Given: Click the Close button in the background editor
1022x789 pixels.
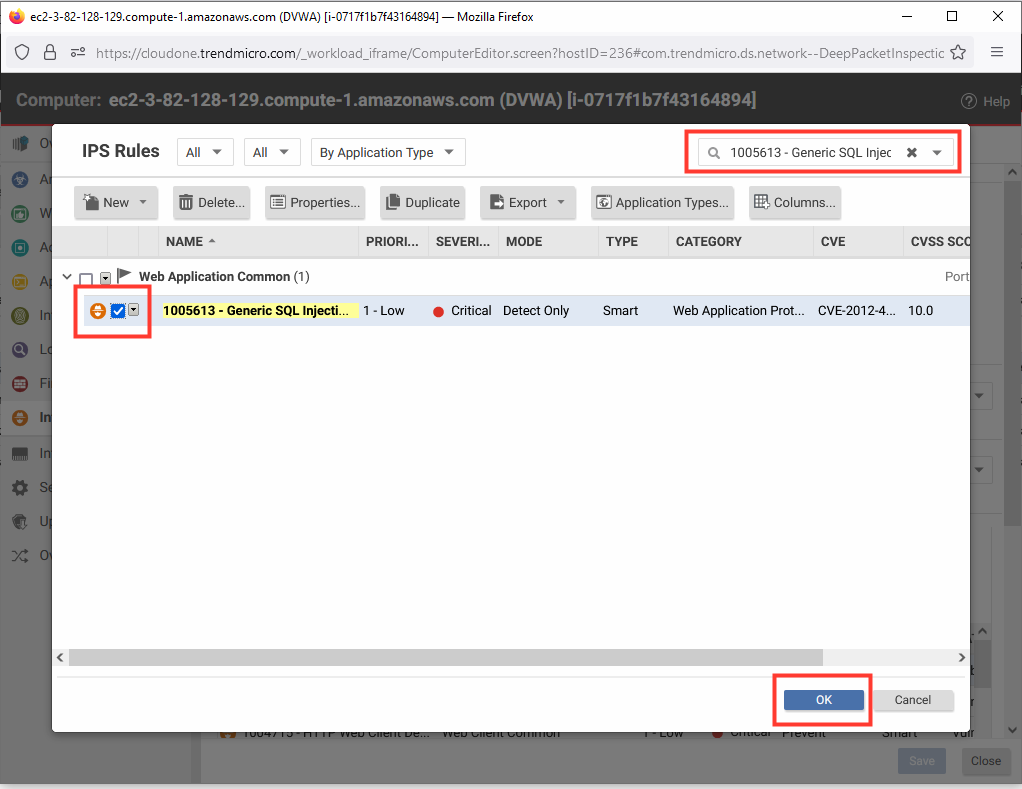Looking at the screenshot, I should tap(986, 761).
